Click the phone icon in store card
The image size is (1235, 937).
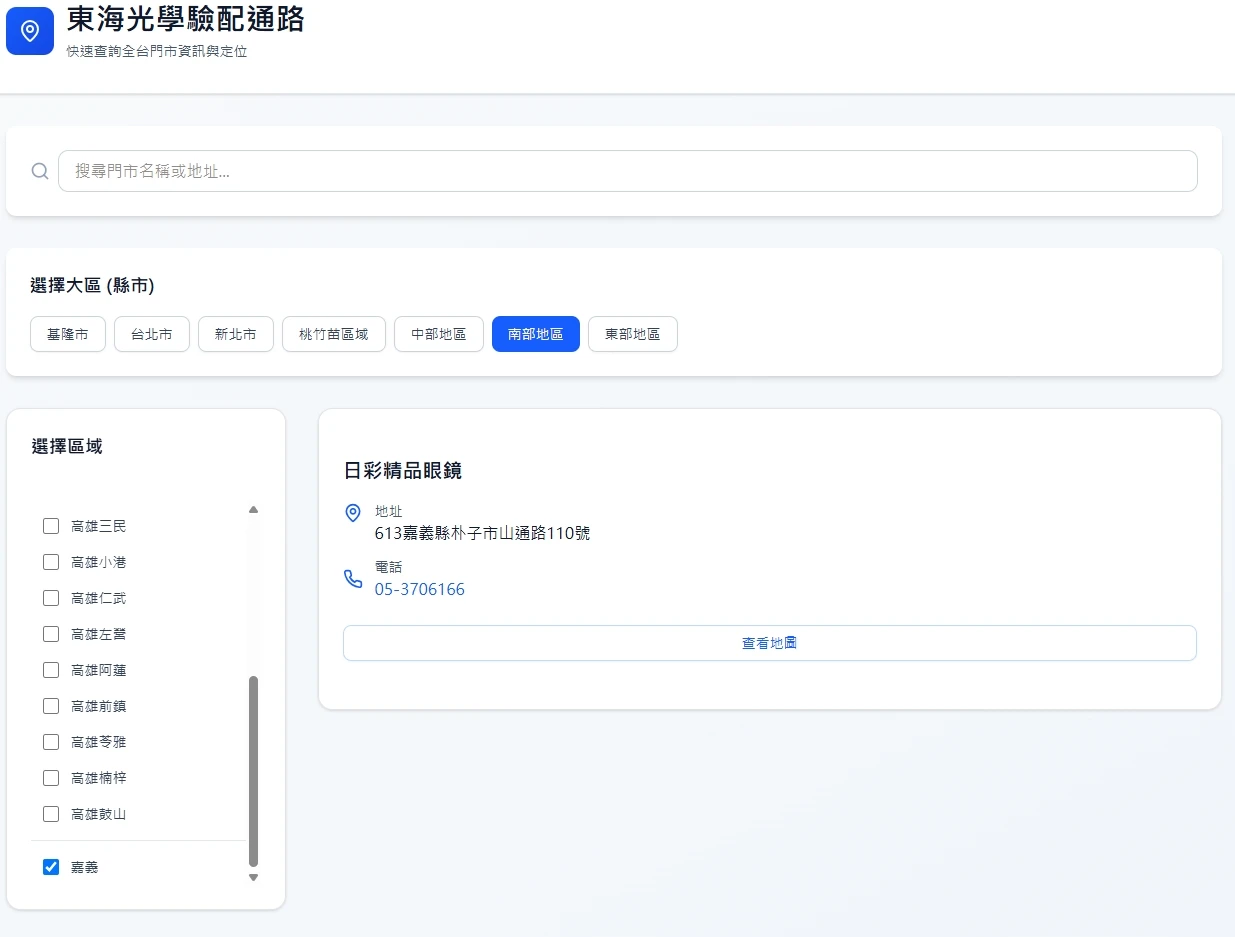353,579
